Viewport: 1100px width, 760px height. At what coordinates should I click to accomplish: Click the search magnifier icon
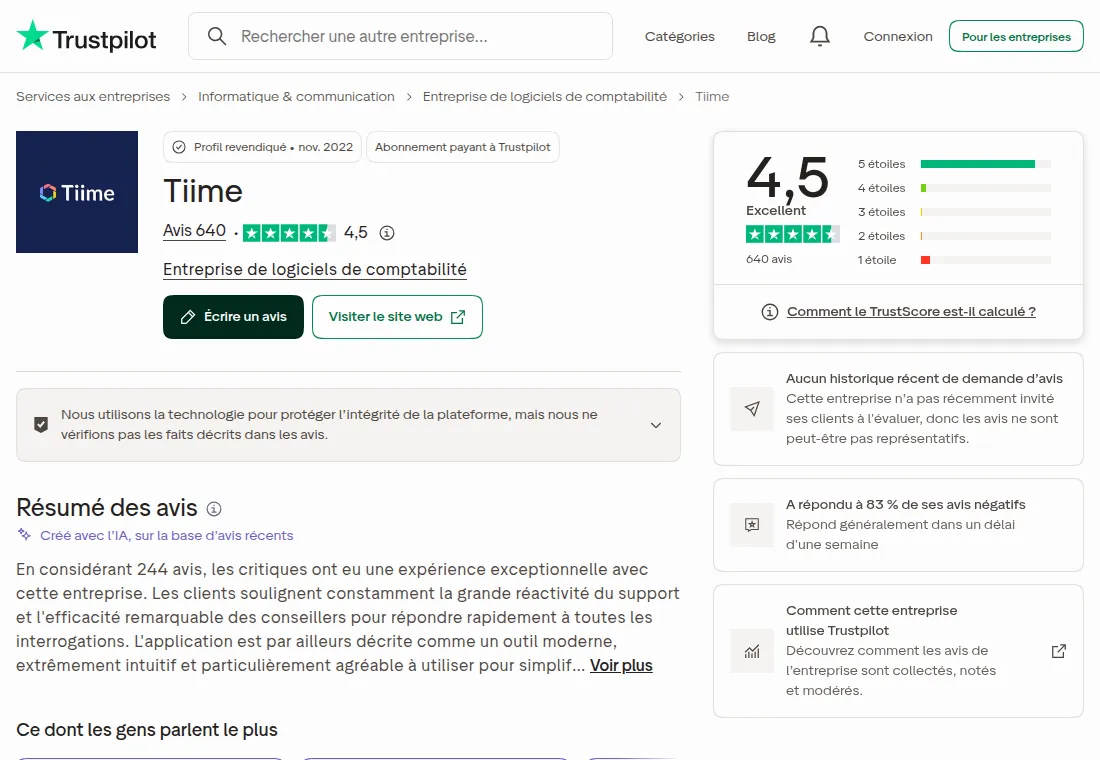pos(217,36)
